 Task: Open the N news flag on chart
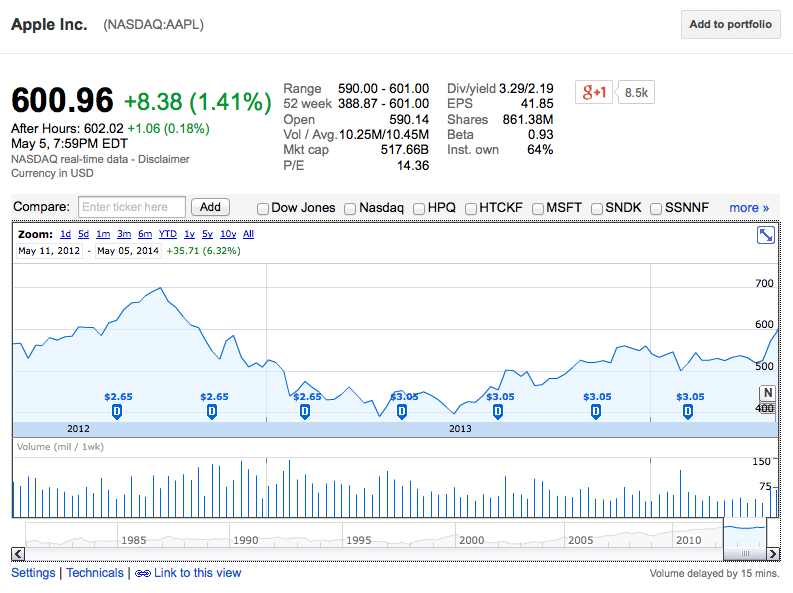click(767, 393)
